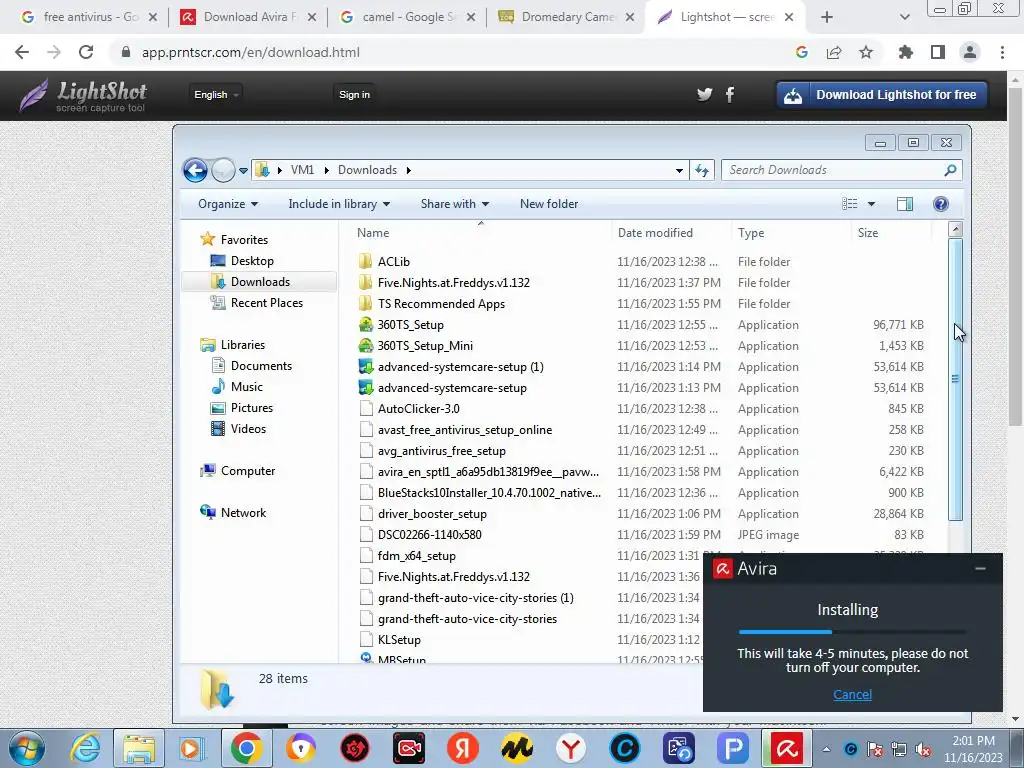This screenshot has height=768, width=1024.
Task: Select the ACLib folder
Action: point(393,261)
